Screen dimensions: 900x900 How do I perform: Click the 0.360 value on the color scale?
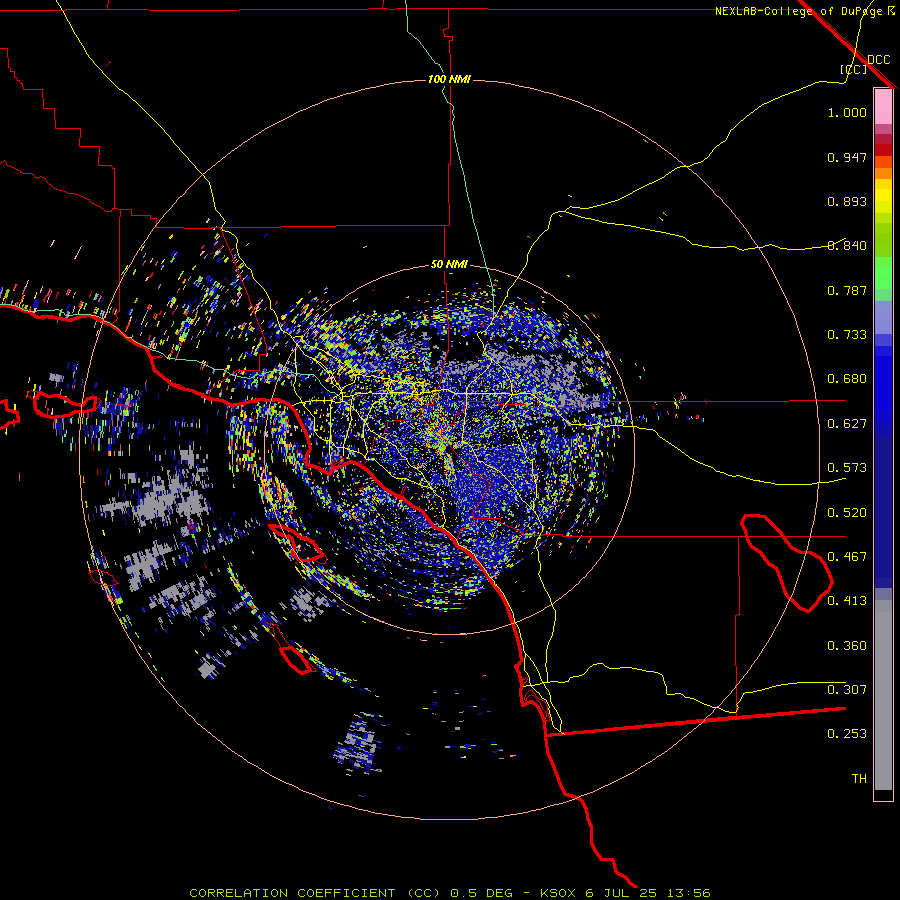(847, 646)
